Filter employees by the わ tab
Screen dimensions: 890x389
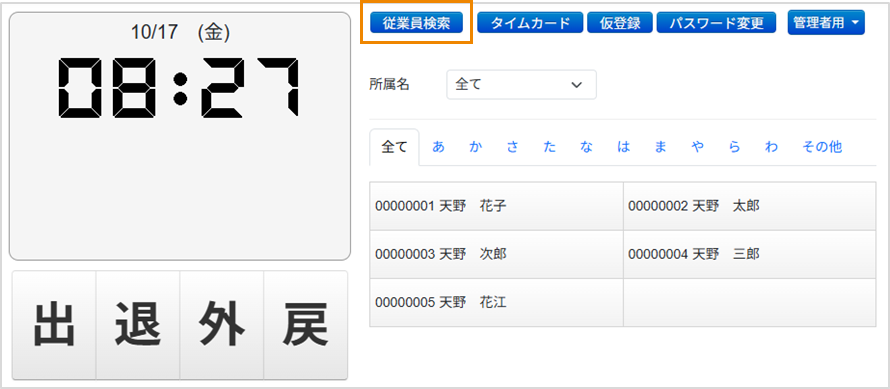tap(771, 147)
